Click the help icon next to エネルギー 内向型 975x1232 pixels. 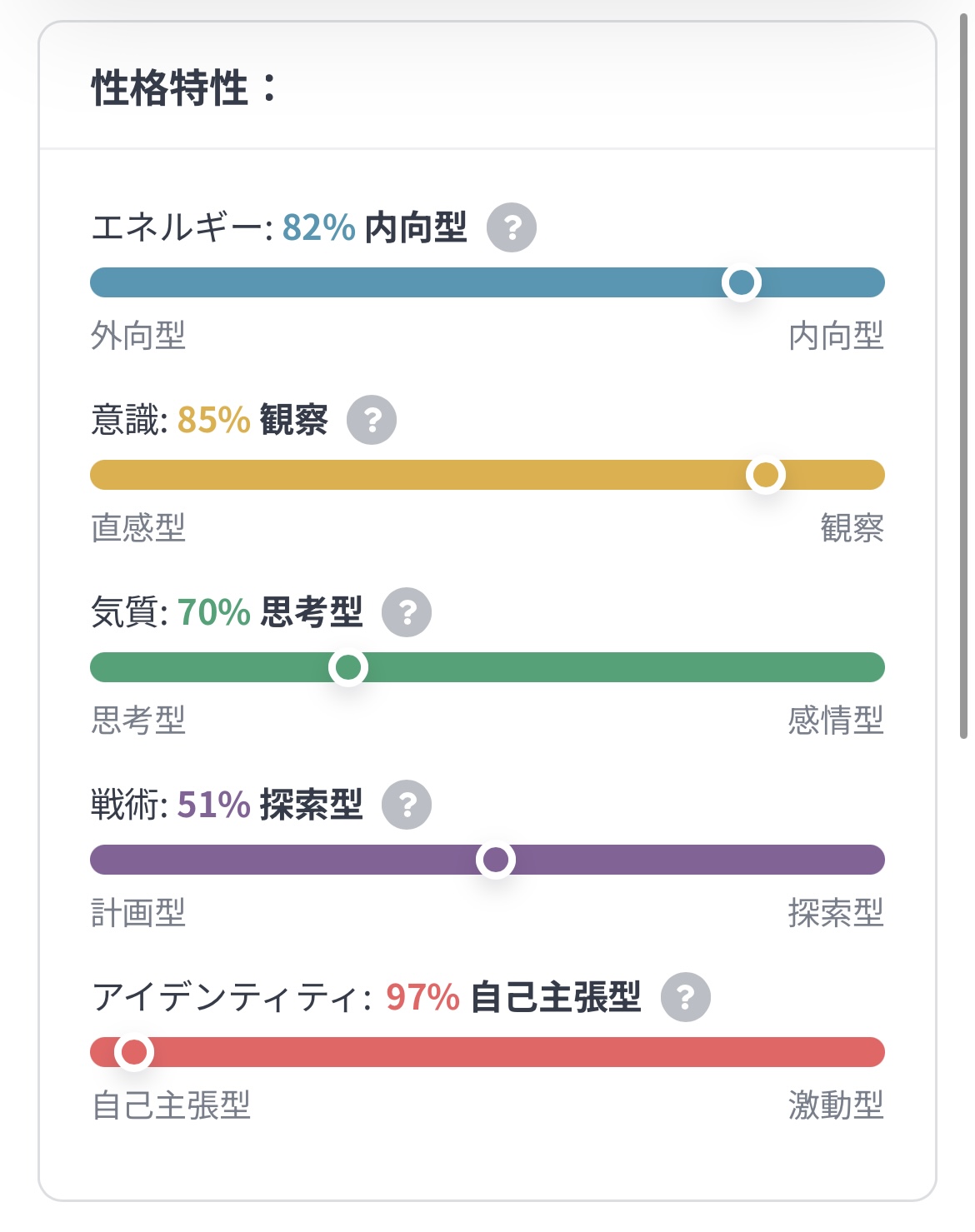click(x=511, y=227)
